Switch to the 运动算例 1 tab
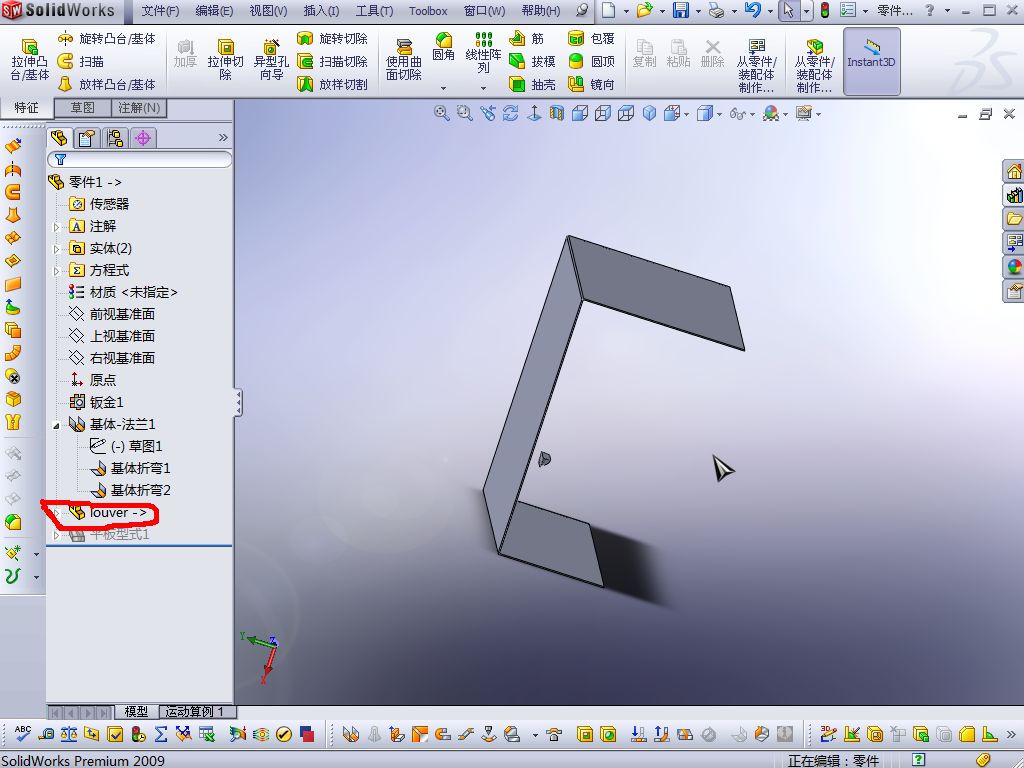The width and height of the screenshot is (1024, 768). pyautogui.click(x=195, y=711)
